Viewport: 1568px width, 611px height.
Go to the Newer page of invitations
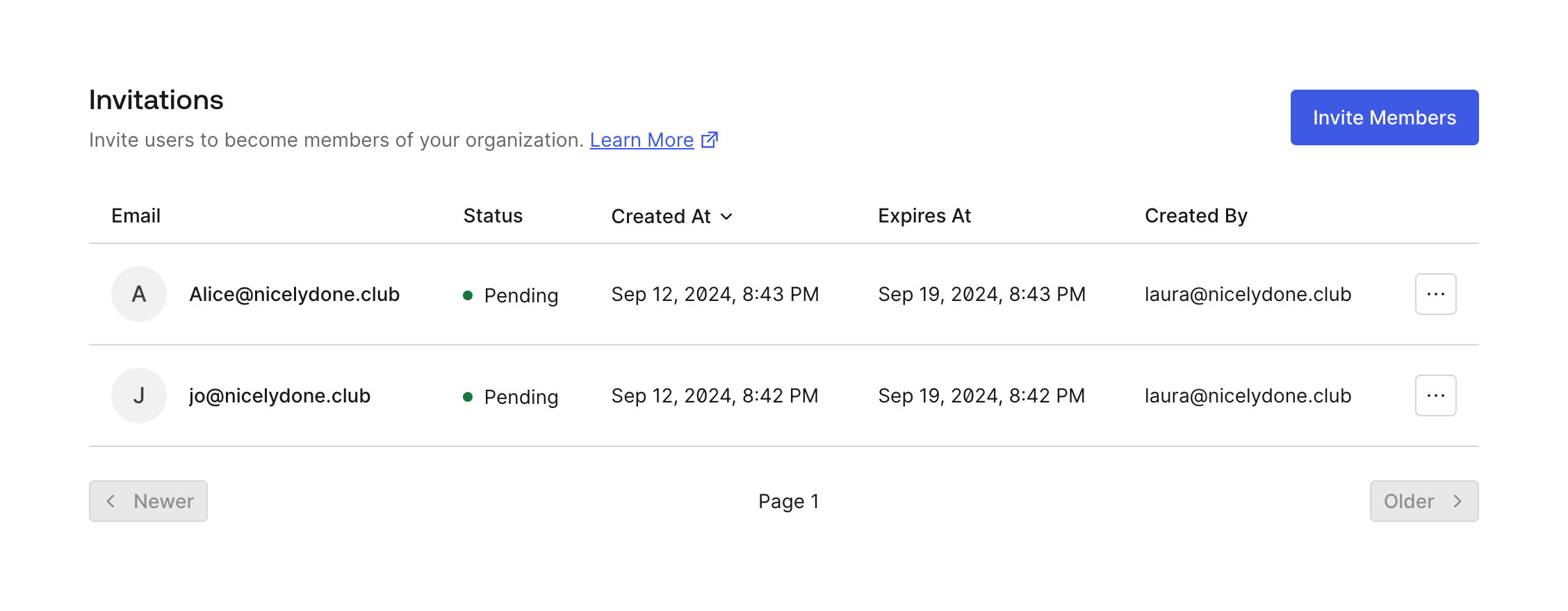(x=148, y=501)
